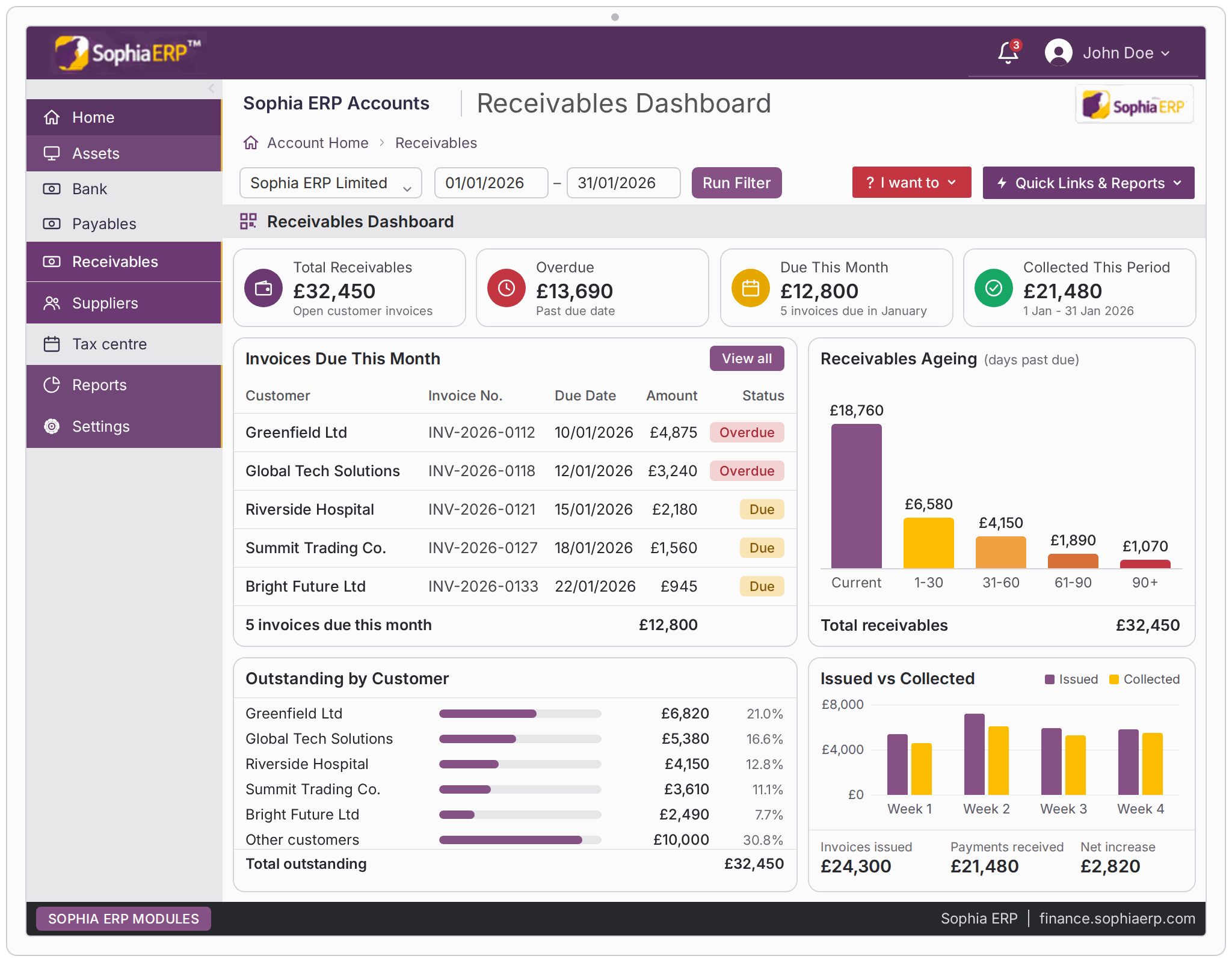
Task: Select invoice INV-2026-0112
Action: [481, 432]
